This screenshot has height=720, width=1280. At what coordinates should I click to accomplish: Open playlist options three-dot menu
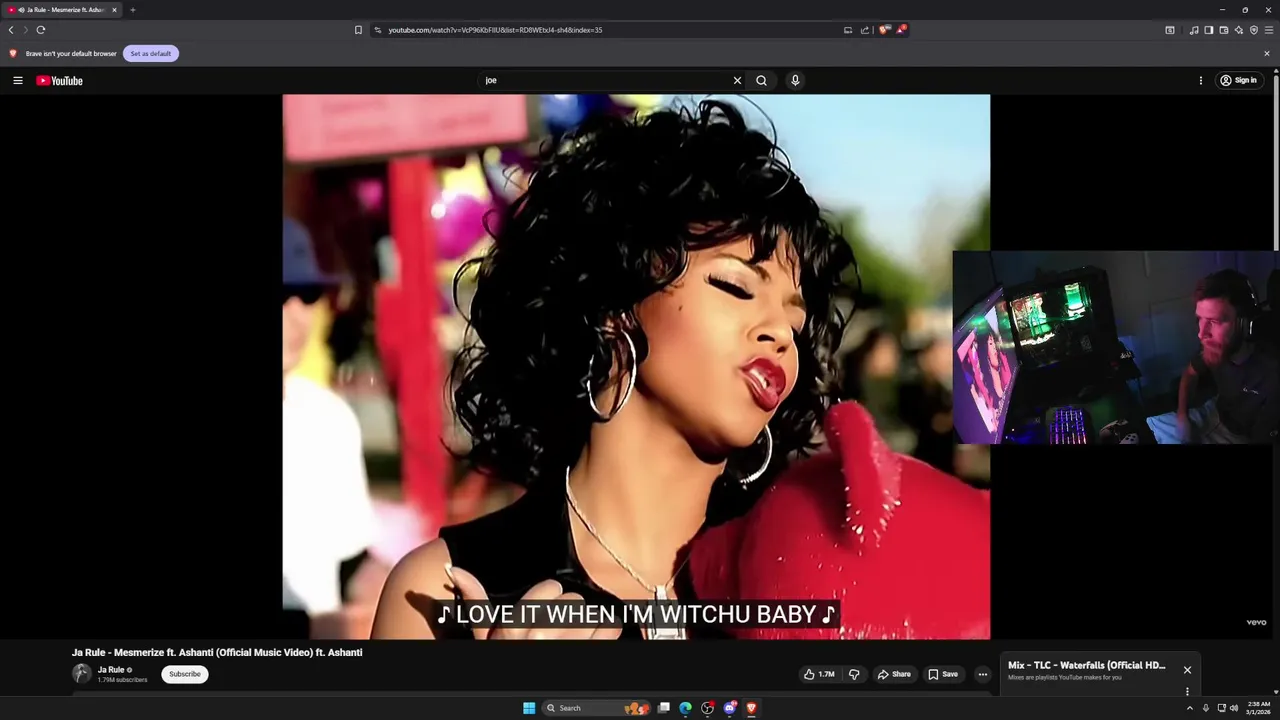1187,691
